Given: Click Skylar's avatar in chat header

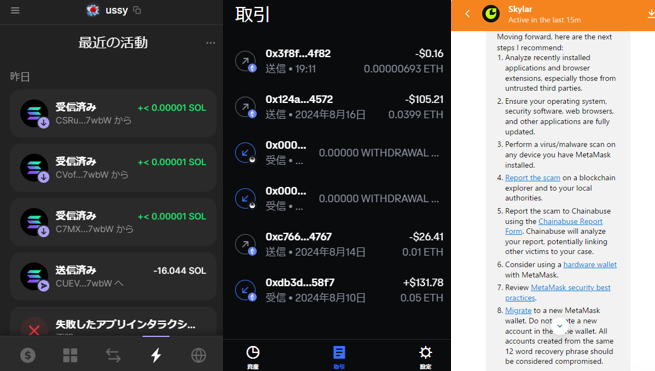Looking at the screenshot, I should point(491,14).
